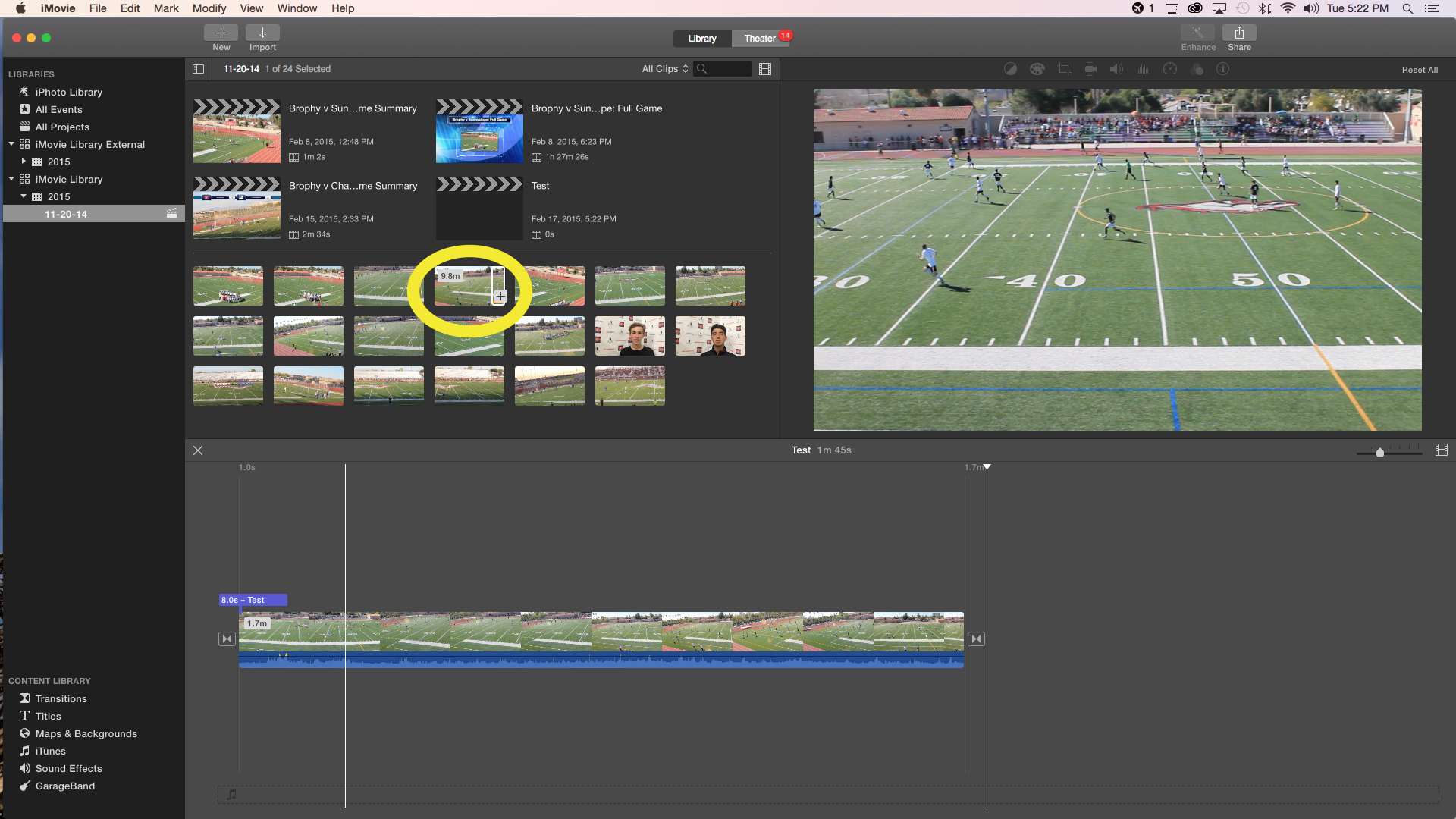Viewport: 1456px width, 819px height.
Task: Open the Wi-Fi status menu
Action: [x=1288, y=8]
